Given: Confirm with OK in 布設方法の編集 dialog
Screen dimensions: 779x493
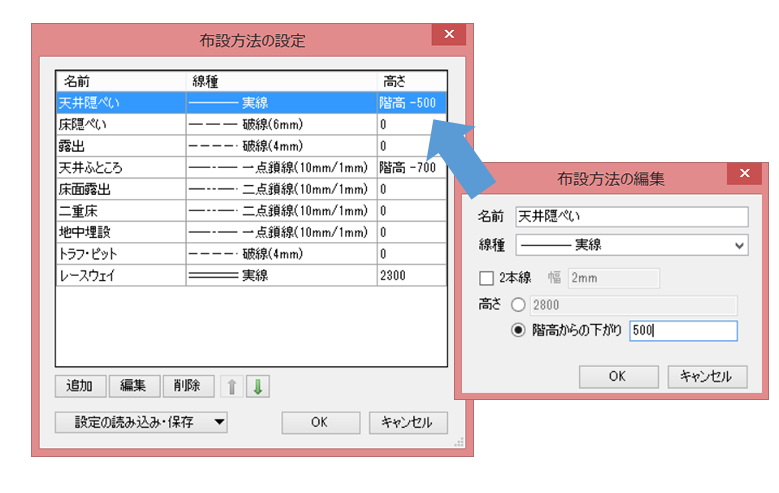Looking at the screenshot, I should pos(619,377).
